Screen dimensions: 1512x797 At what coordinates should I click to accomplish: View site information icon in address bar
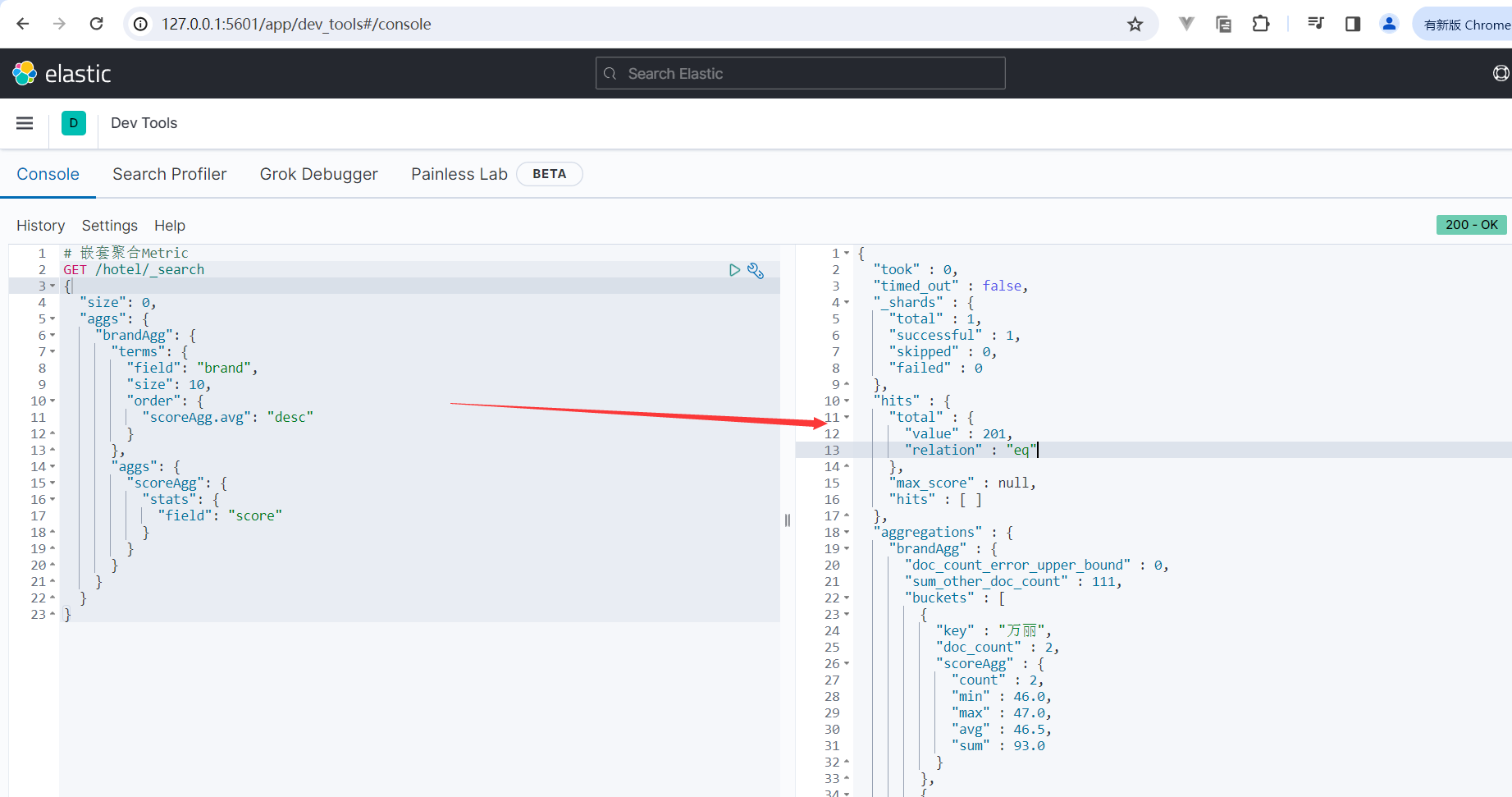point(141,25)
